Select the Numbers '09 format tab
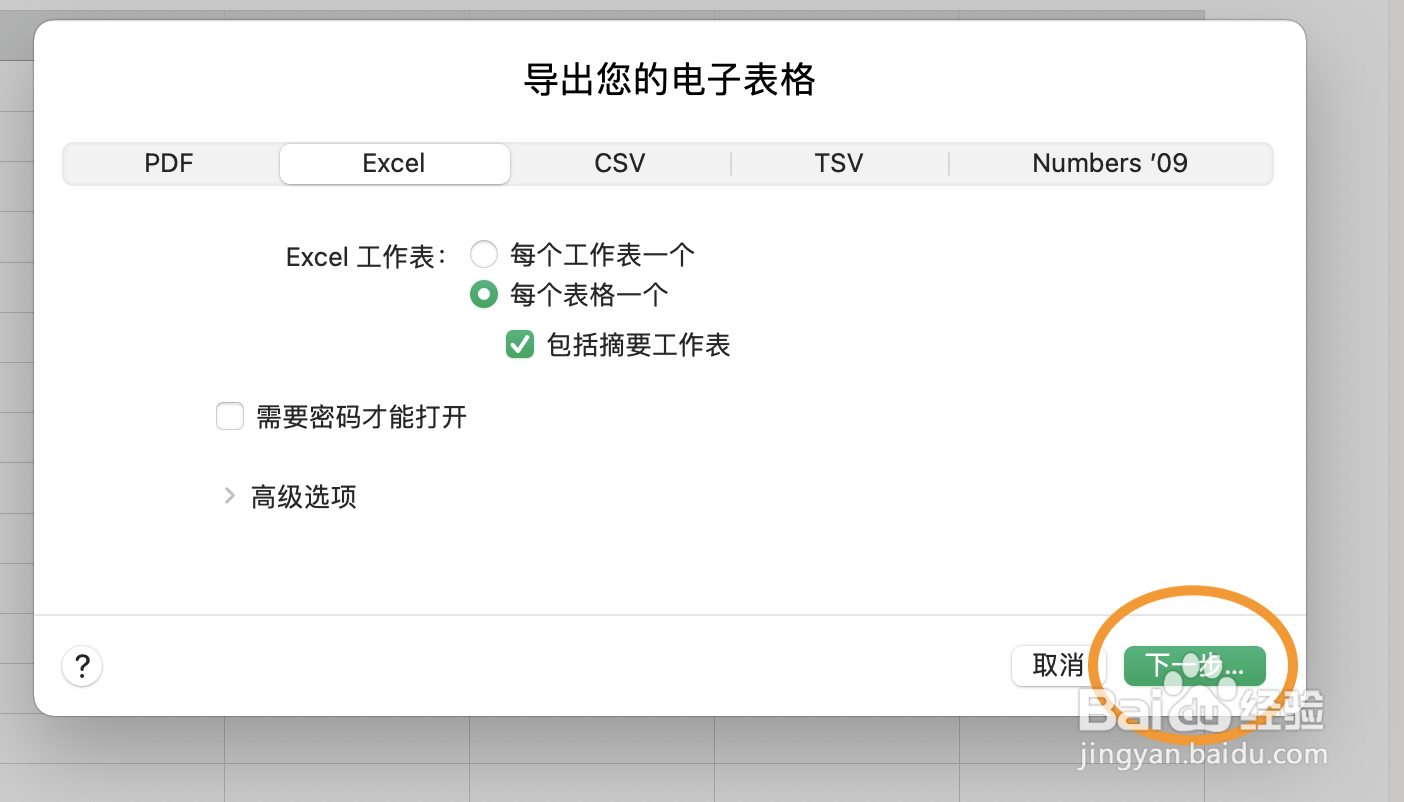The height and width of the screenshot is (802, 1404). tap(1110, 163)
